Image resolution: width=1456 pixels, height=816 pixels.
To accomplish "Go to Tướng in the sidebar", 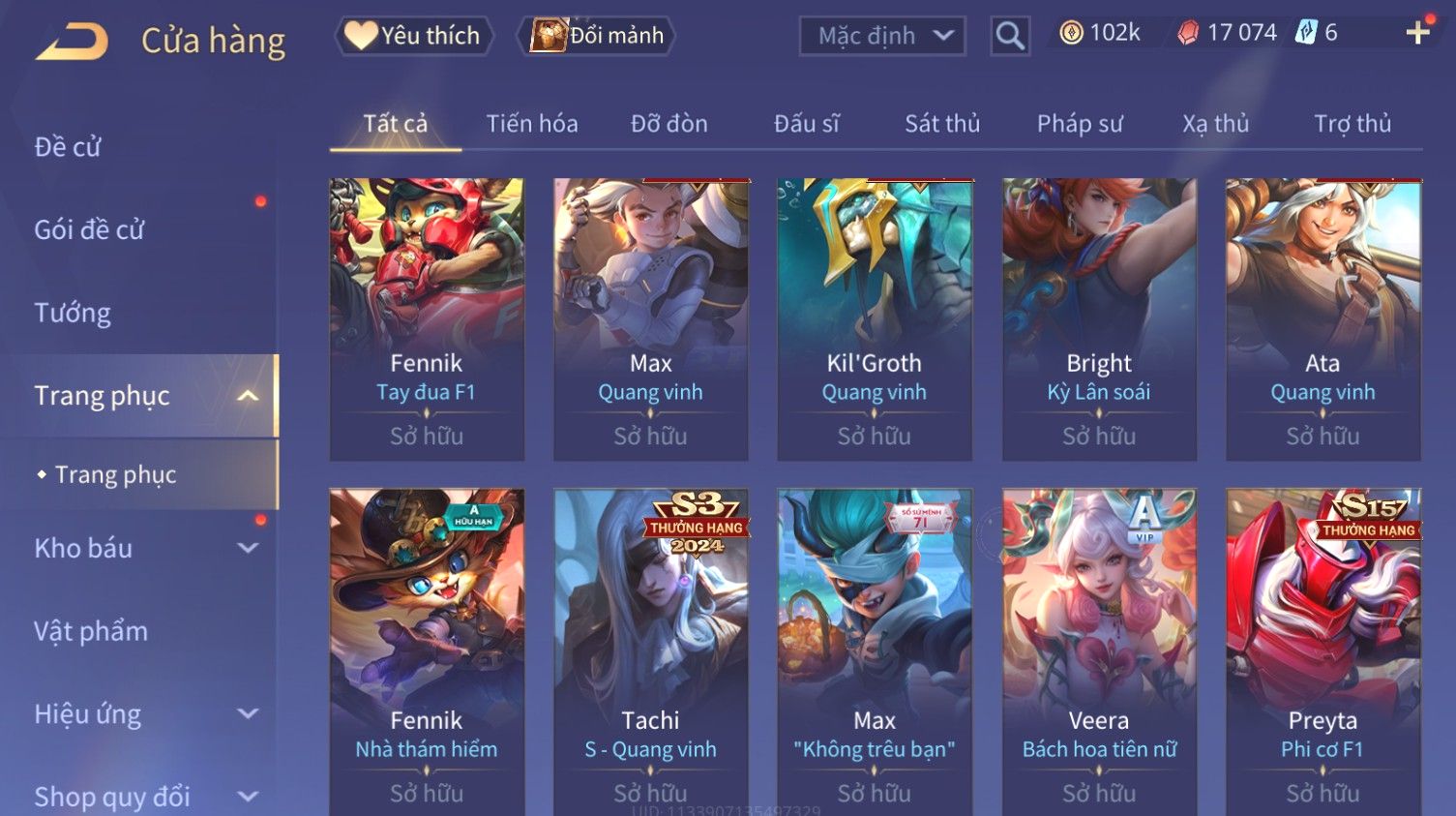I will click(x=73, y=313).
